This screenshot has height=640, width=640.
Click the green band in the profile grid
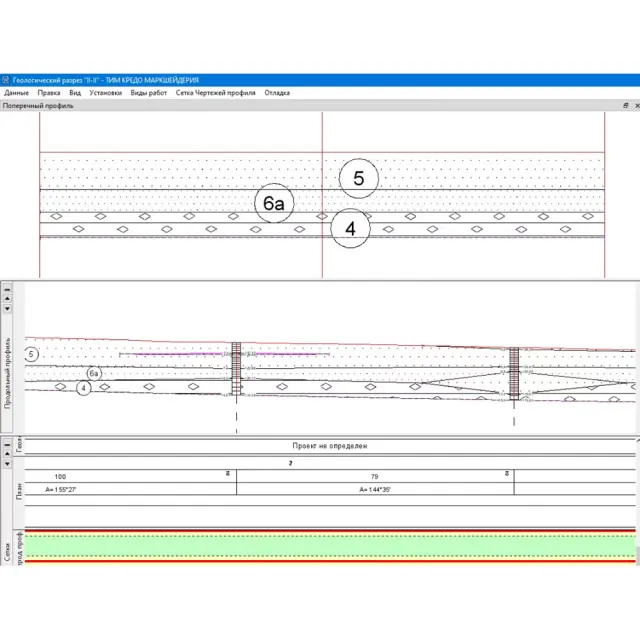tap(330, 546)
